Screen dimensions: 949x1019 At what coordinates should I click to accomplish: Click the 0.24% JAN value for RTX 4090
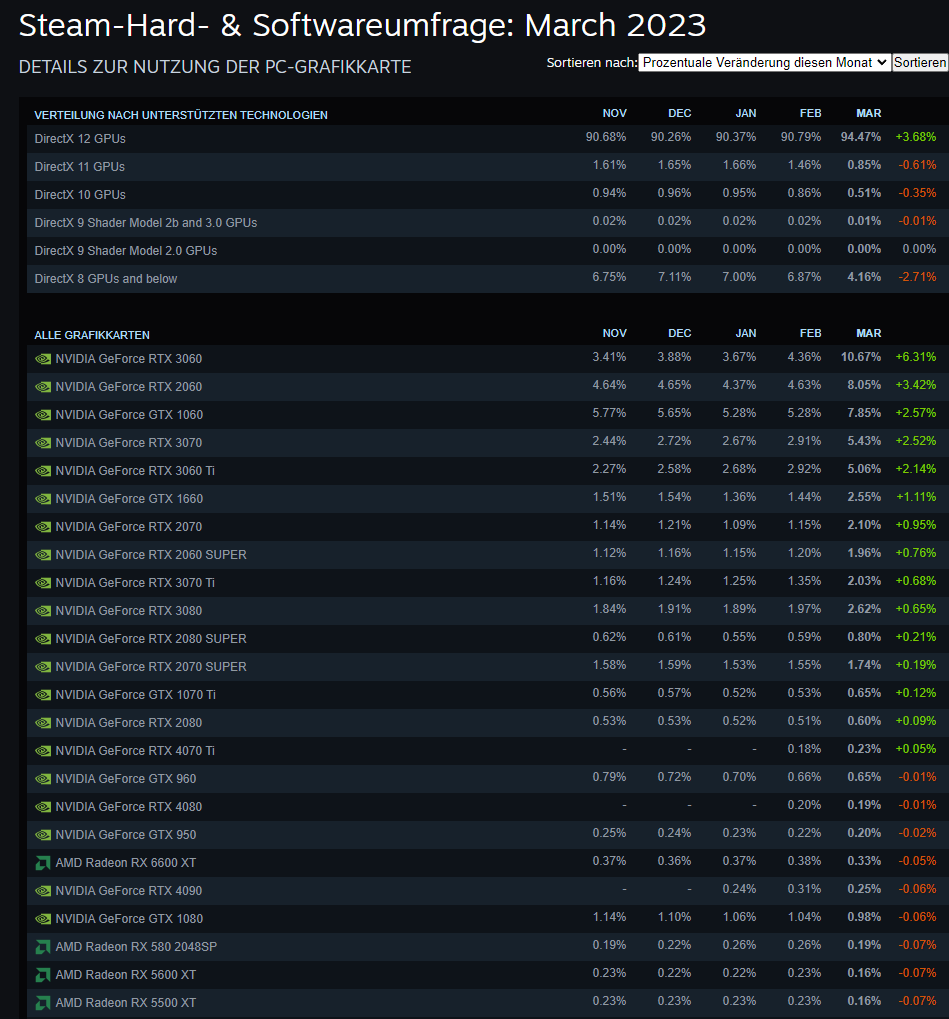[x=739, y=889]
